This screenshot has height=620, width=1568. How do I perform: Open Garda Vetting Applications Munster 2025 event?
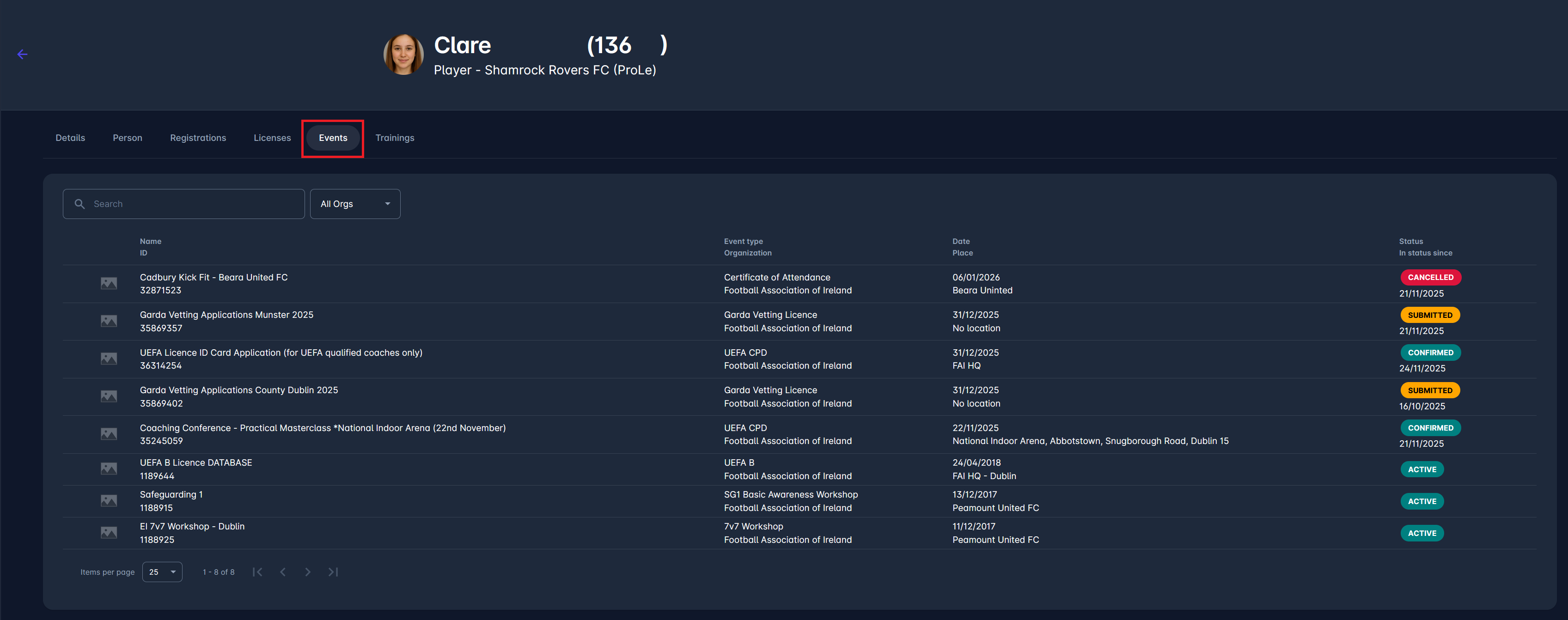point(226,315)
